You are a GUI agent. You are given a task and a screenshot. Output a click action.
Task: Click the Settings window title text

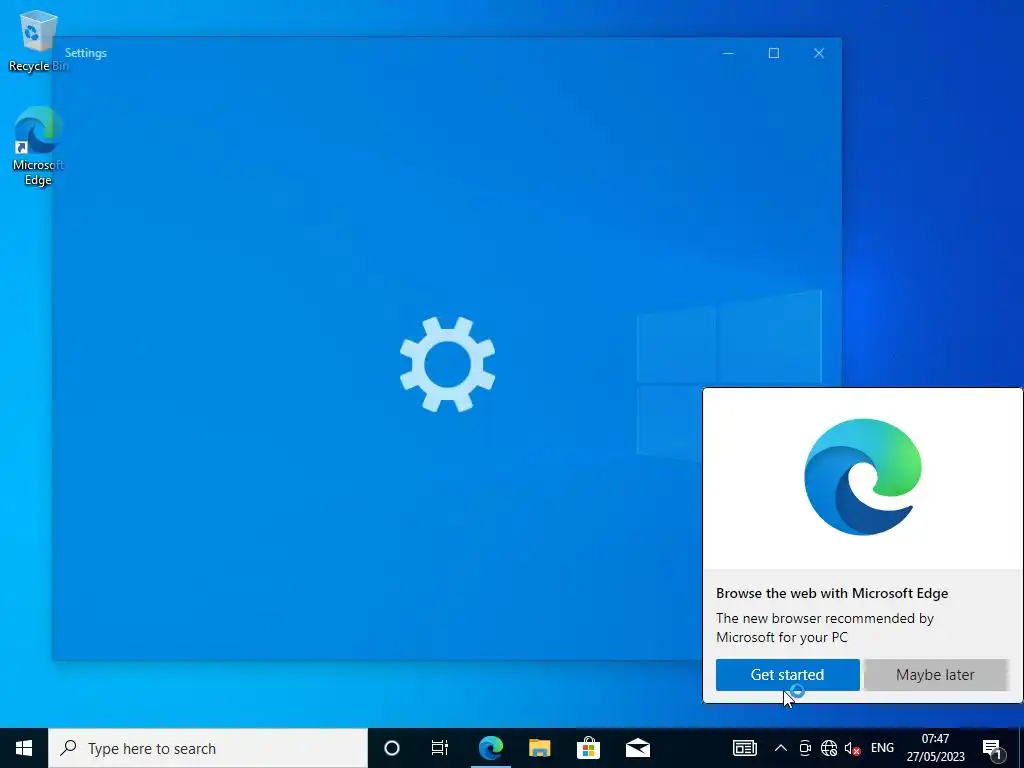click(x=86, y=53)
